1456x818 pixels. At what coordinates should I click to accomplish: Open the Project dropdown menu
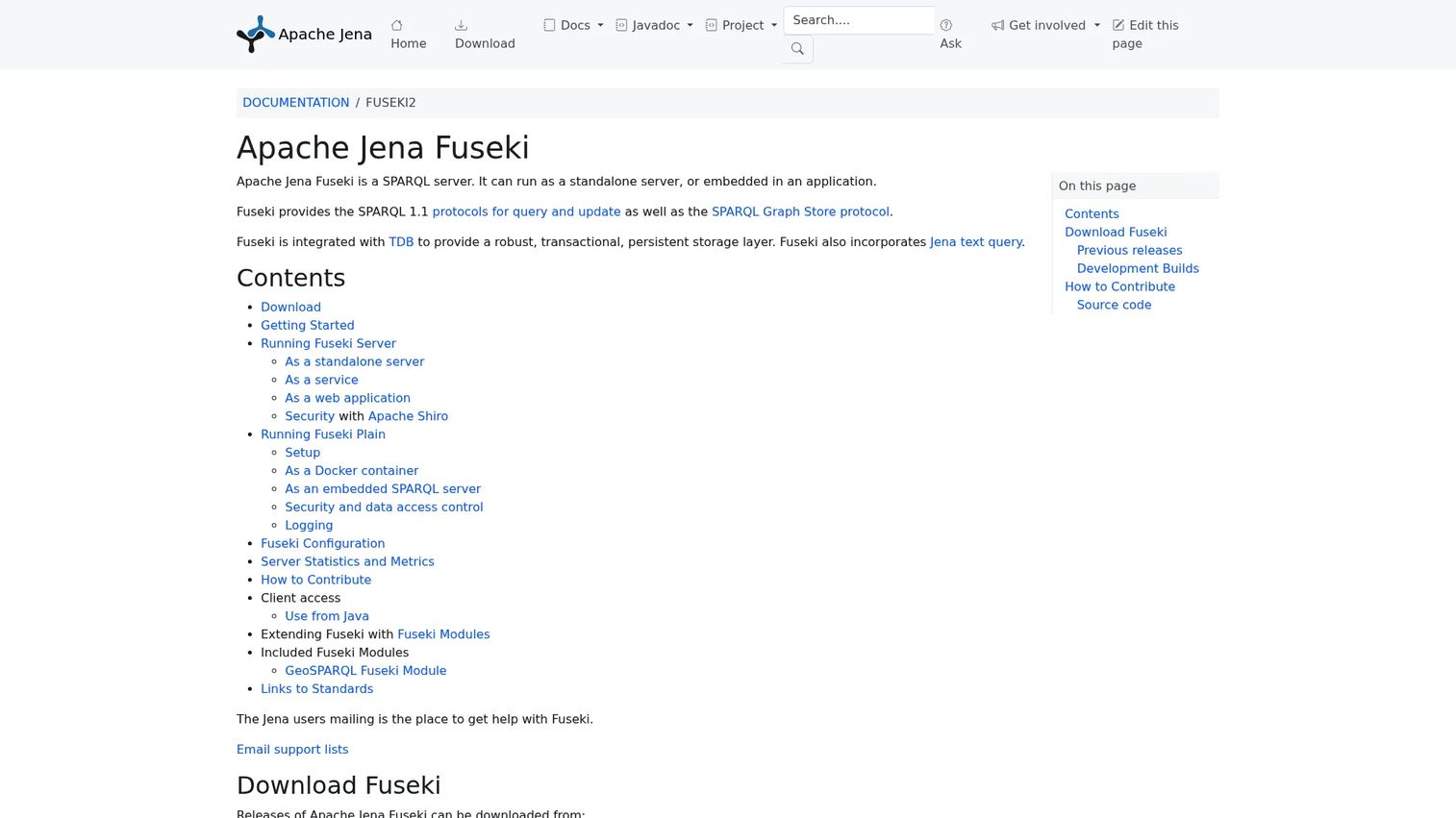741,25
